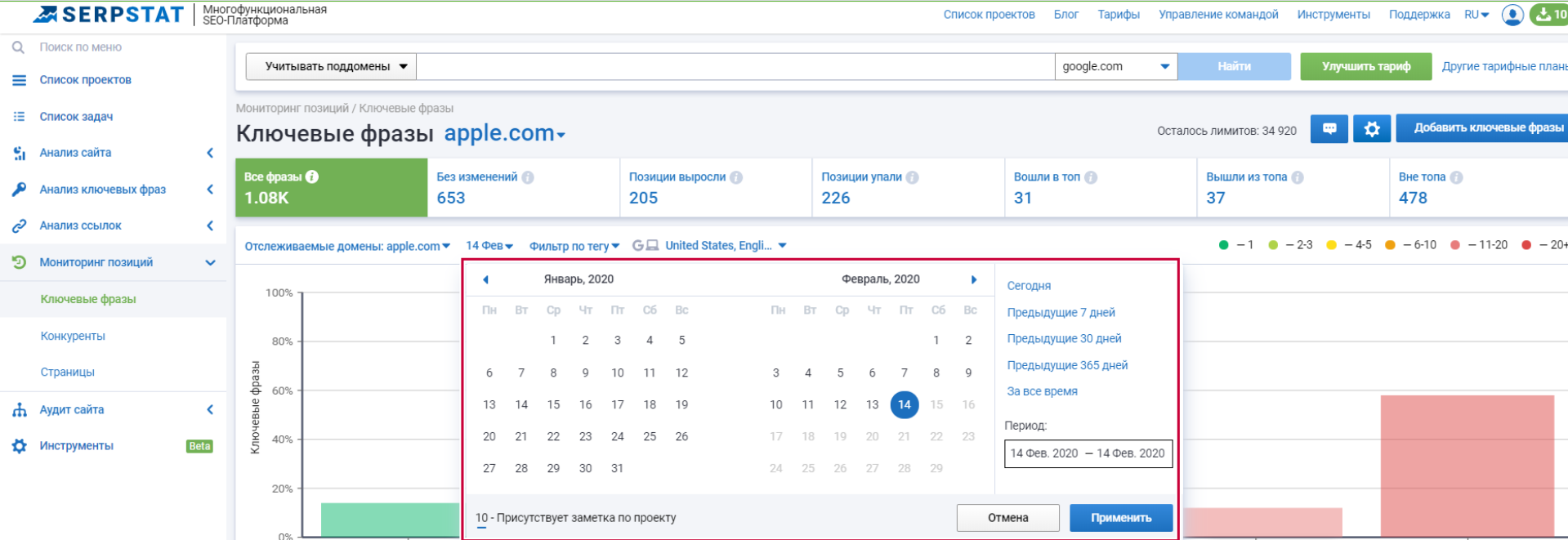Viewport: 1568px width, 540px height.
Task: Click the green position 1 legend dot
Action: pyautogui.click(x=1223, y=245)
